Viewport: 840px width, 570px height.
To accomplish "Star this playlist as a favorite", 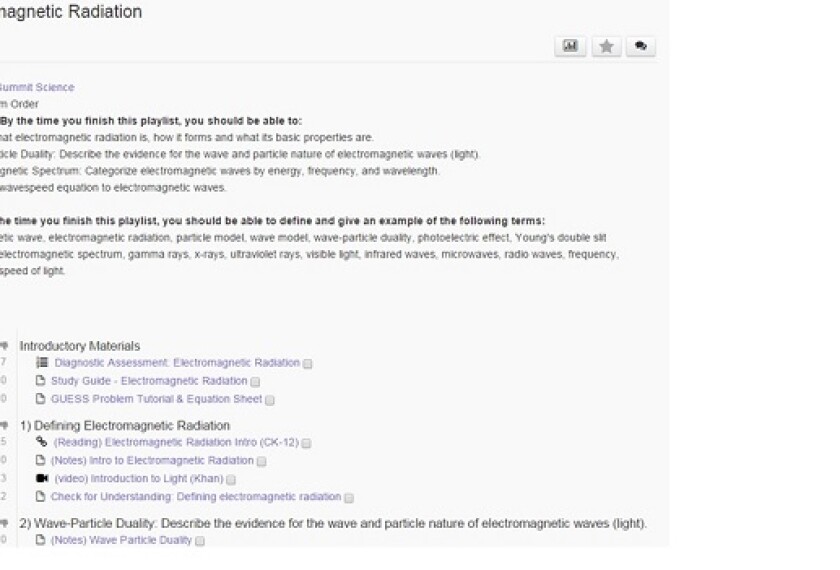I will (606, 46).
